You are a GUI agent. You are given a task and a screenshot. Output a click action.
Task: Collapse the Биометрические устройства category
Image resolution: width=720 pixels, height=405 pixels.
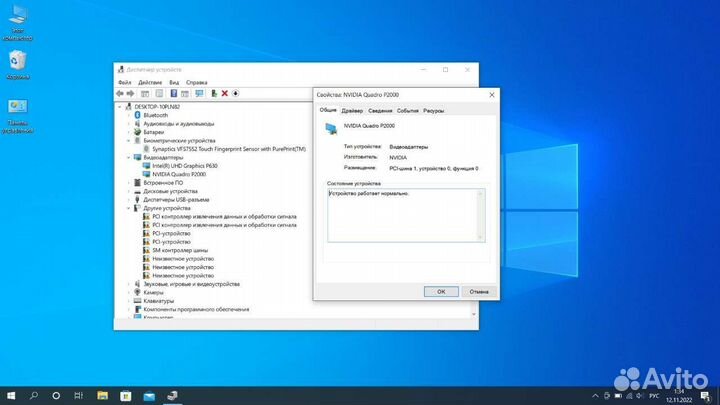pyautogui.click(x=129, y=141)
